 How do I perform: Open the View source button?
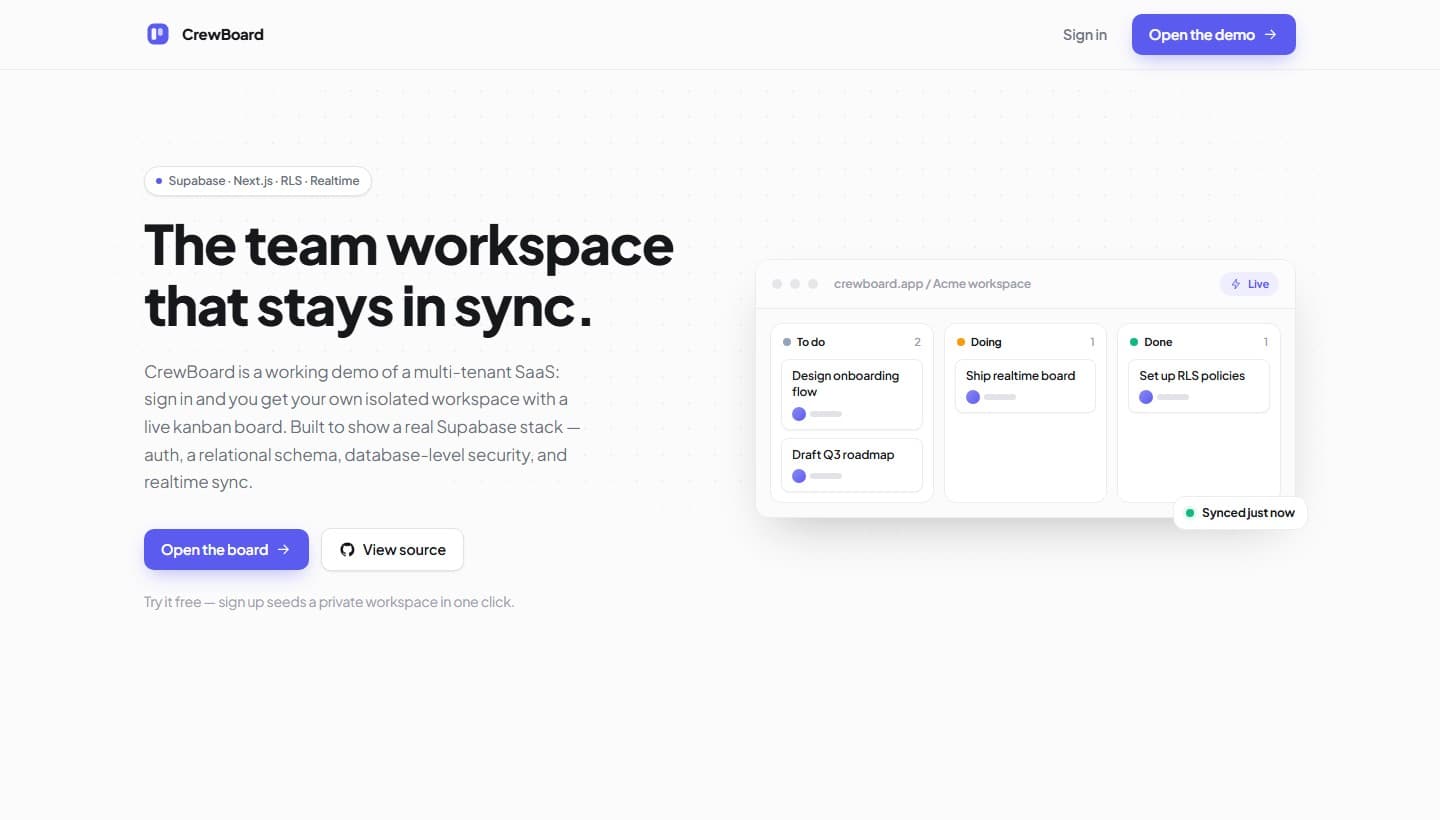coord(392,549)
